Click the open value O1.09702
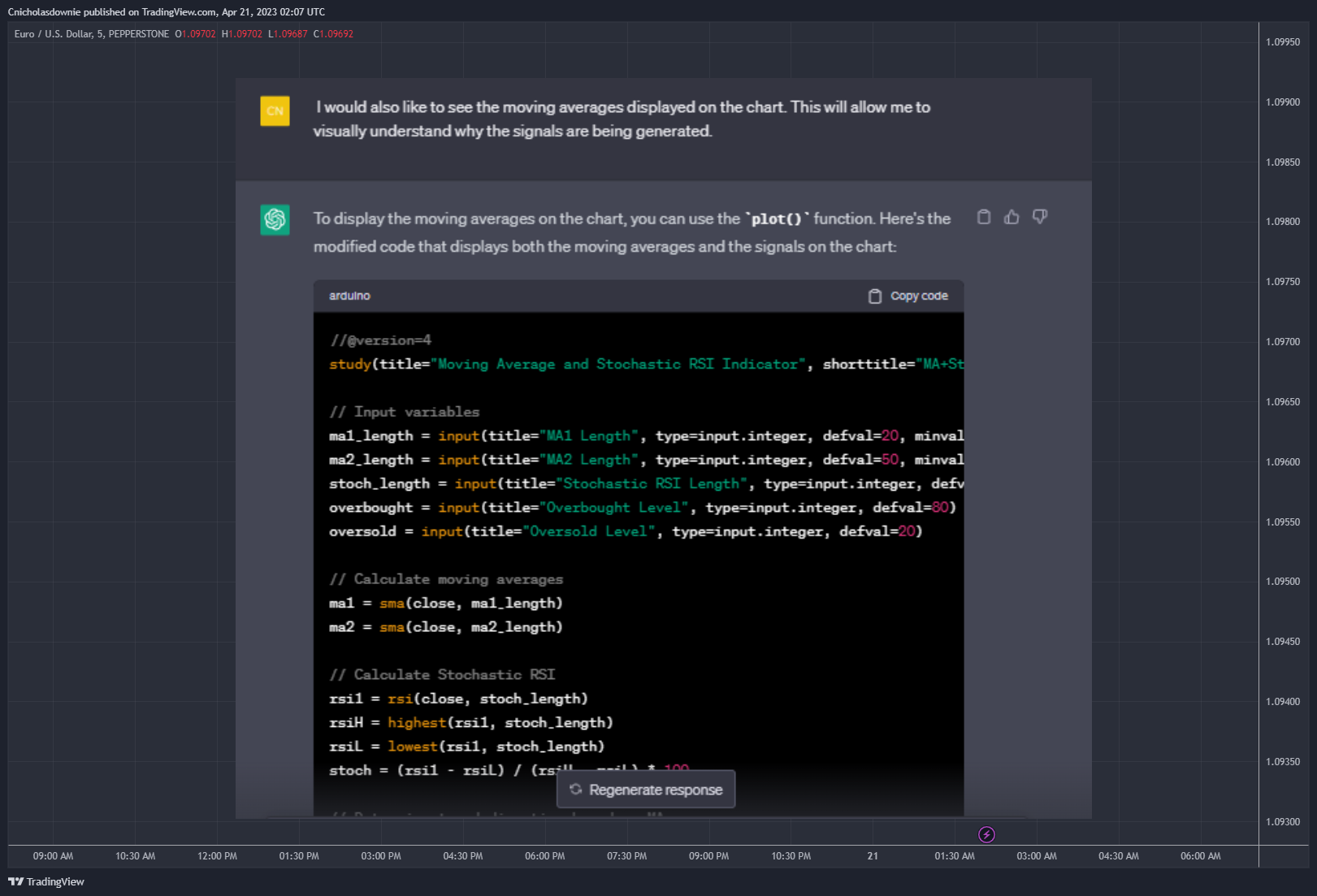This screenshot has width=1317, height=896. coord(196,34)
